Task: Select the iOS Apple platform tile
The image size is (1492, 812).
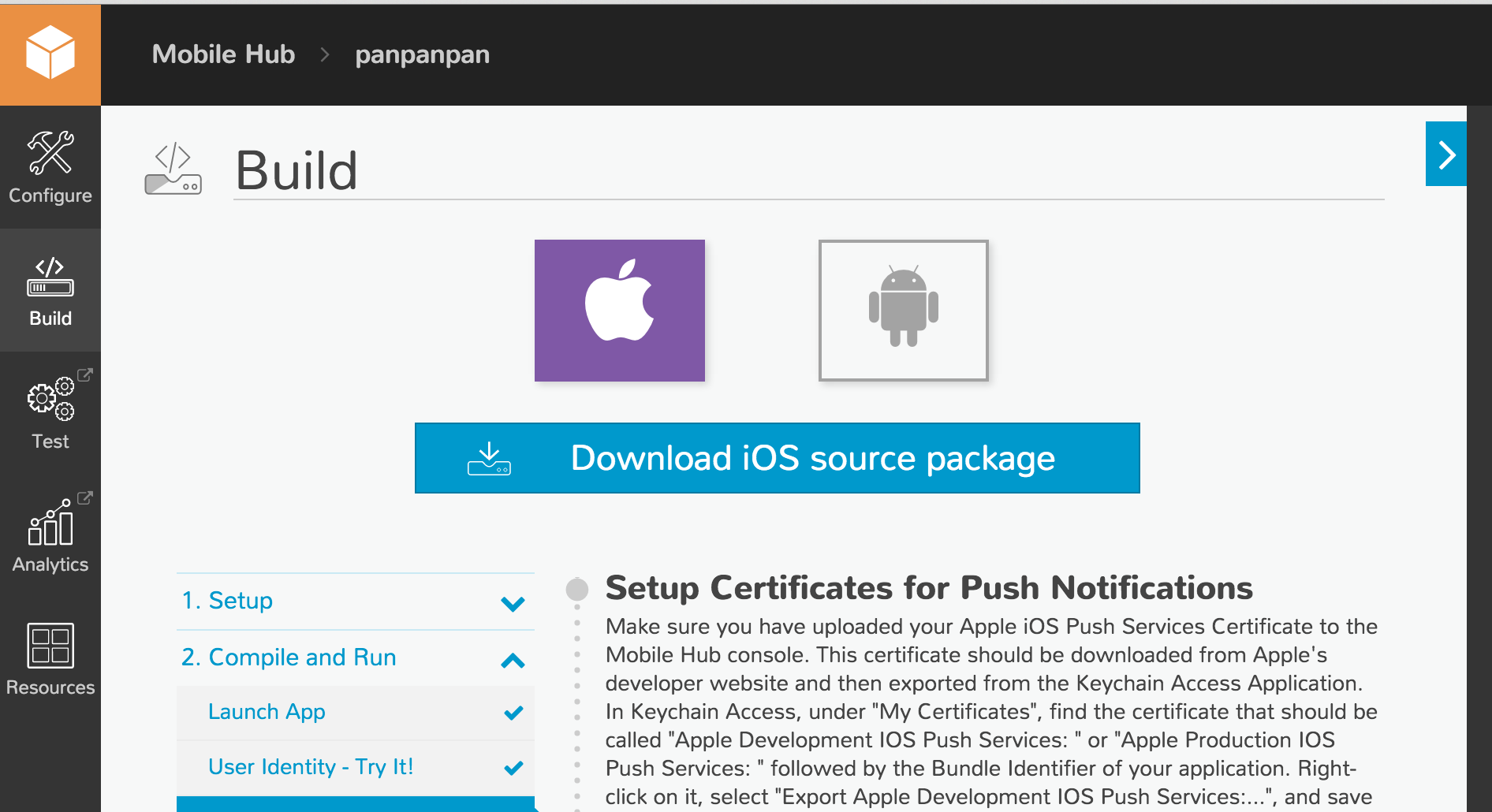Action: (620, 311)
